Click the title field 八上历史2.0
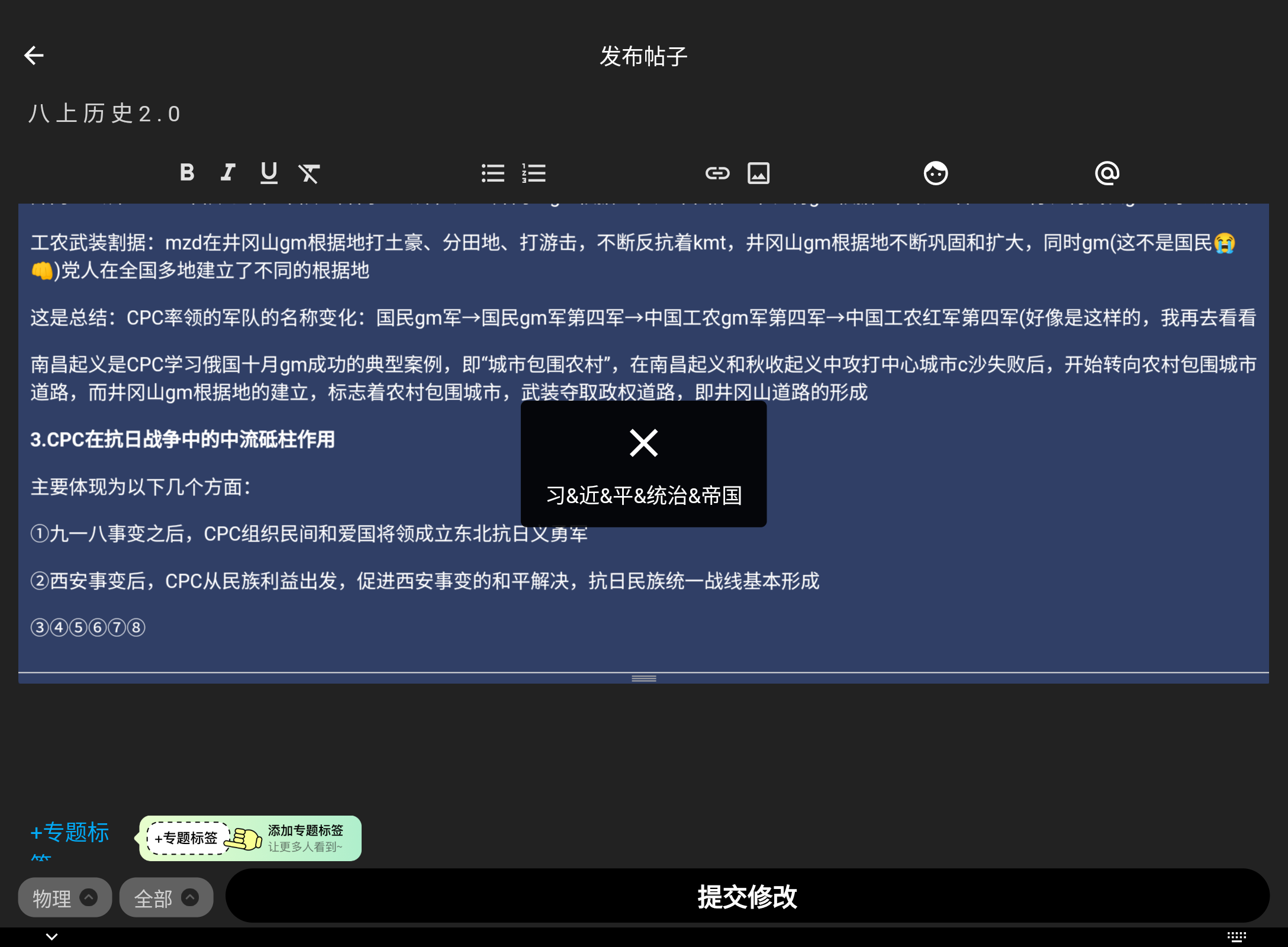1288x947 pixels. (x=104, y=114)
